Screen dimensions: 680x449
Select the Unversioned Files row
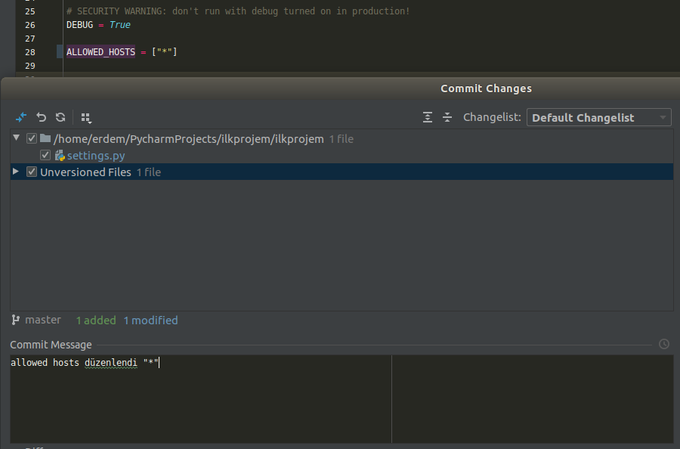click(342, 172)
